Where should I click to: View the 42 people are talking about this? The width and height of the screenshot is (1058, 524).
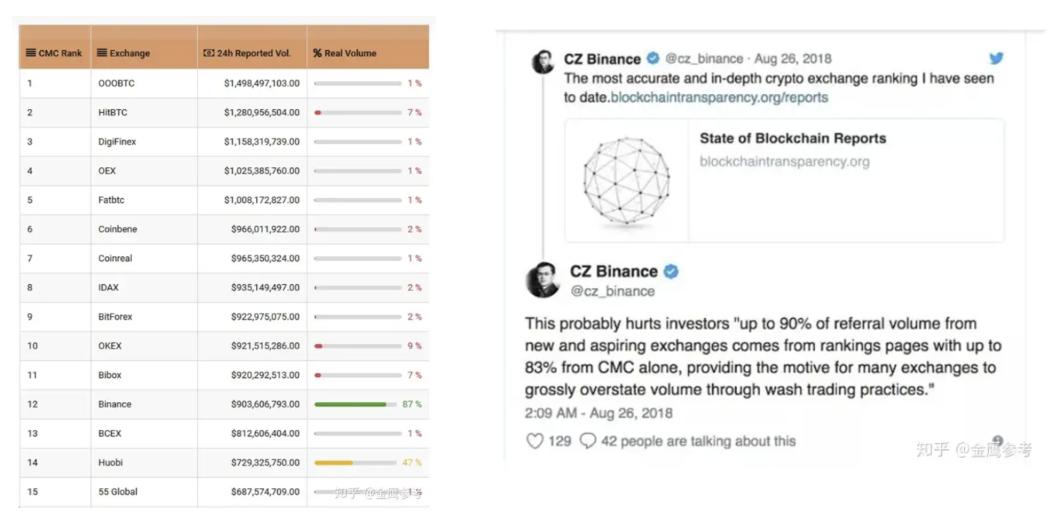point(698,441)
